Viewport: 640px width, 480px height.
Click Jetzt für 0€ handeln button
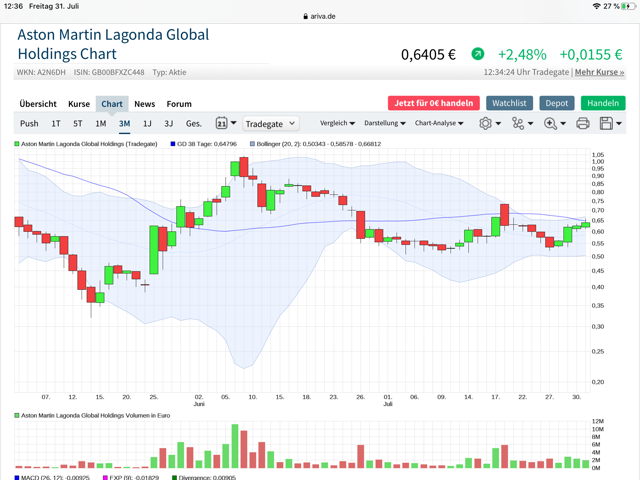click(433, 103)
